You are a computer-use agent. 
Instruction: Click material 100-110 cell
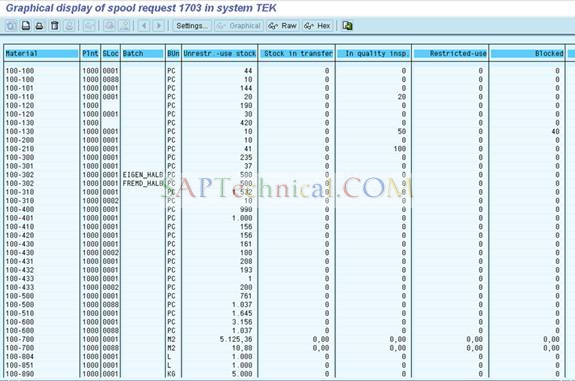click(x=20, y=97)
